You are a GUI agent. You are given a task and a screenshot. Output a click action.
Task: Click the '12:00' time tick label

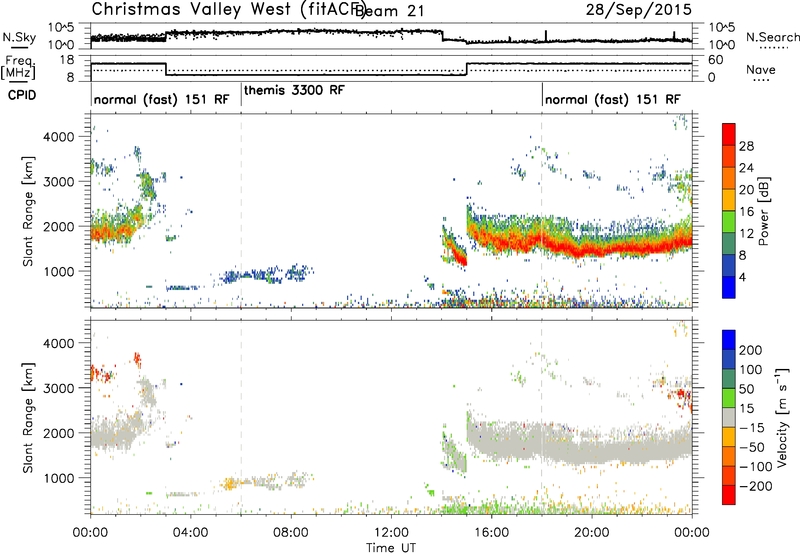(391, 533)
